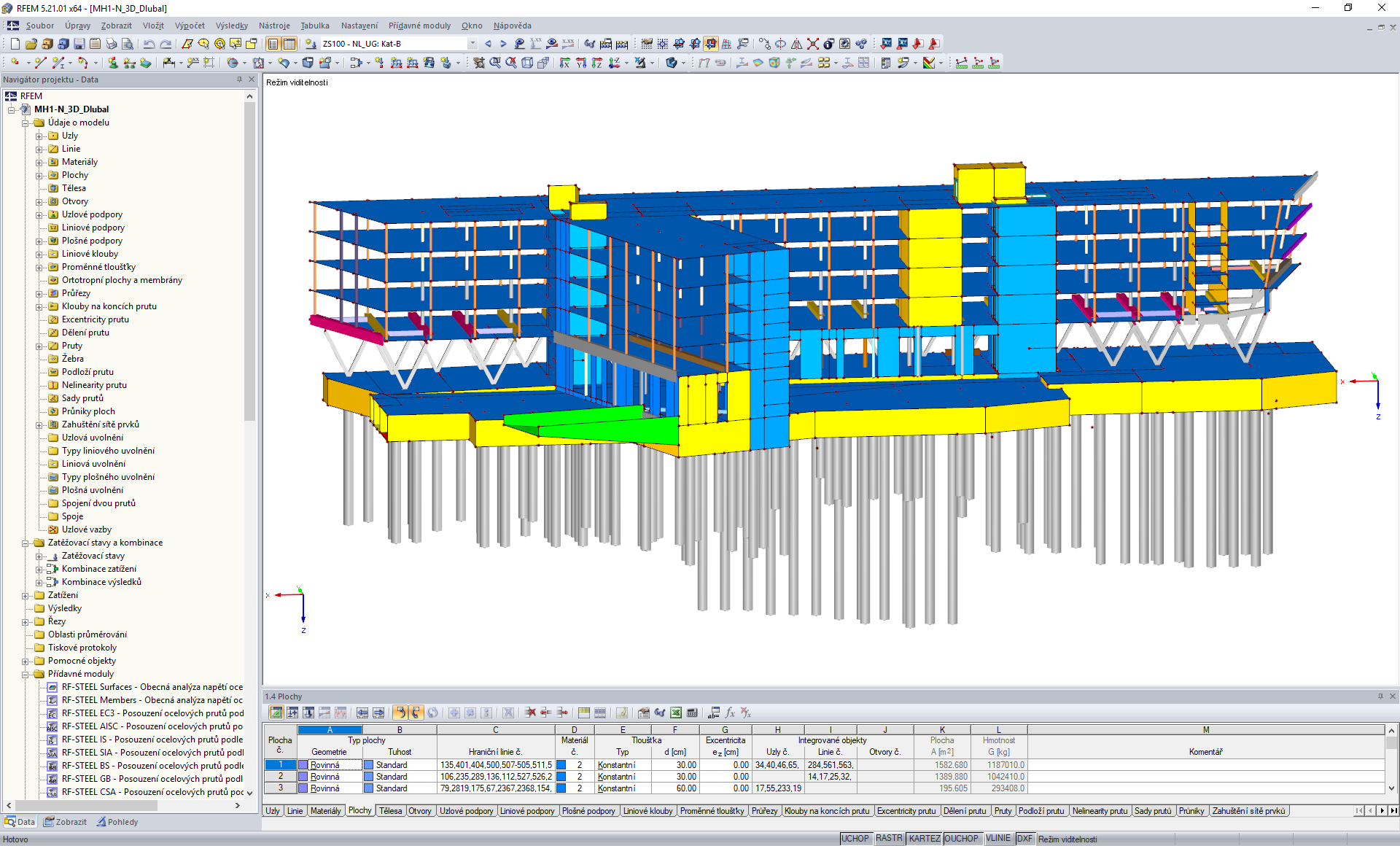Open the Excel export icon in table toolbar
The width and height of the screenshot is (1400, 846).
click(x=674, y=713)
